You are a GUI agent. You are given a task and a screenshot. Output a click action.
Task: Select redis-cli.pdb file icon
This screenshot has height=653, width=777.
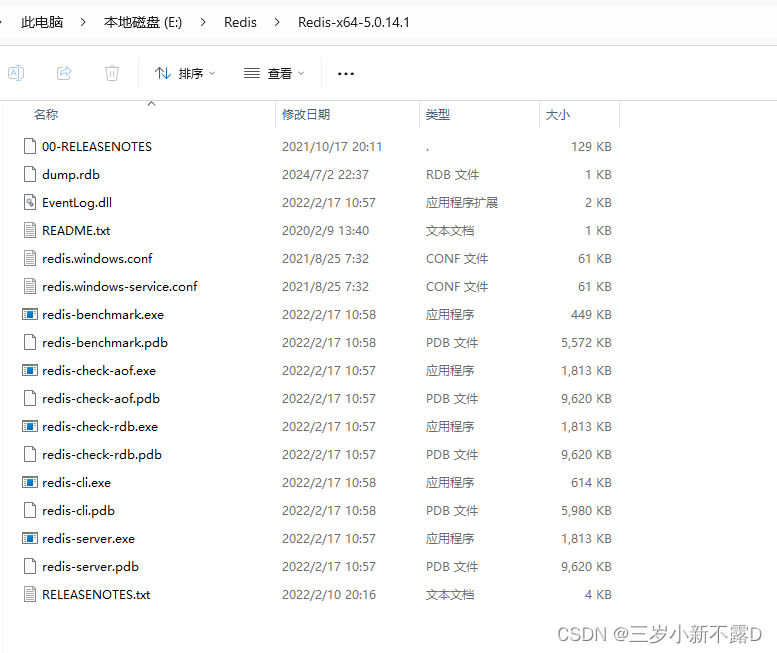pos(30,510)
